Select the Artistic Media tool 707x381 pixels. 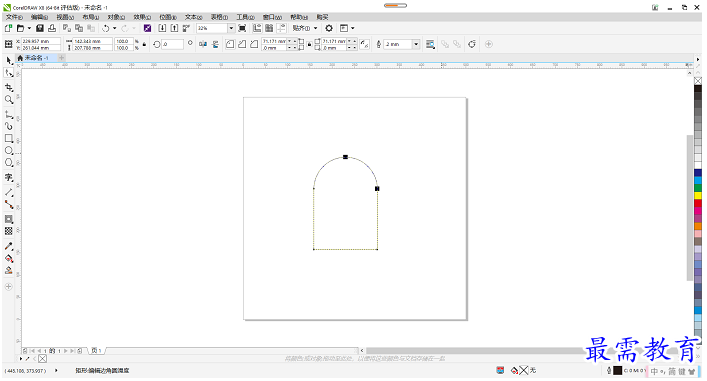pos(9,126)
